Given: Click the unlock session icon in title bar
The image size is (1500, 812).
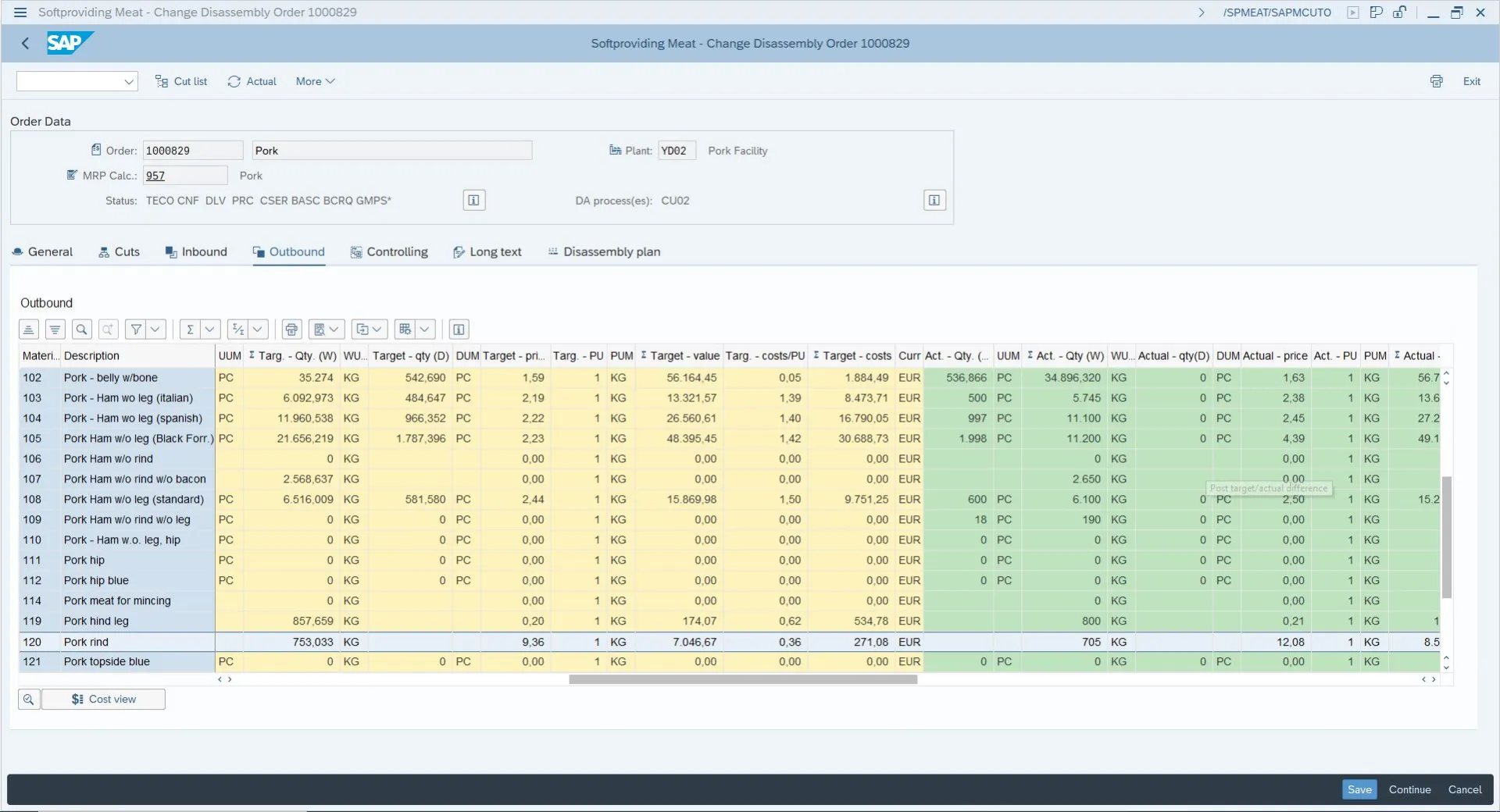Looking at the screenshot, I should click(1399, 12).
